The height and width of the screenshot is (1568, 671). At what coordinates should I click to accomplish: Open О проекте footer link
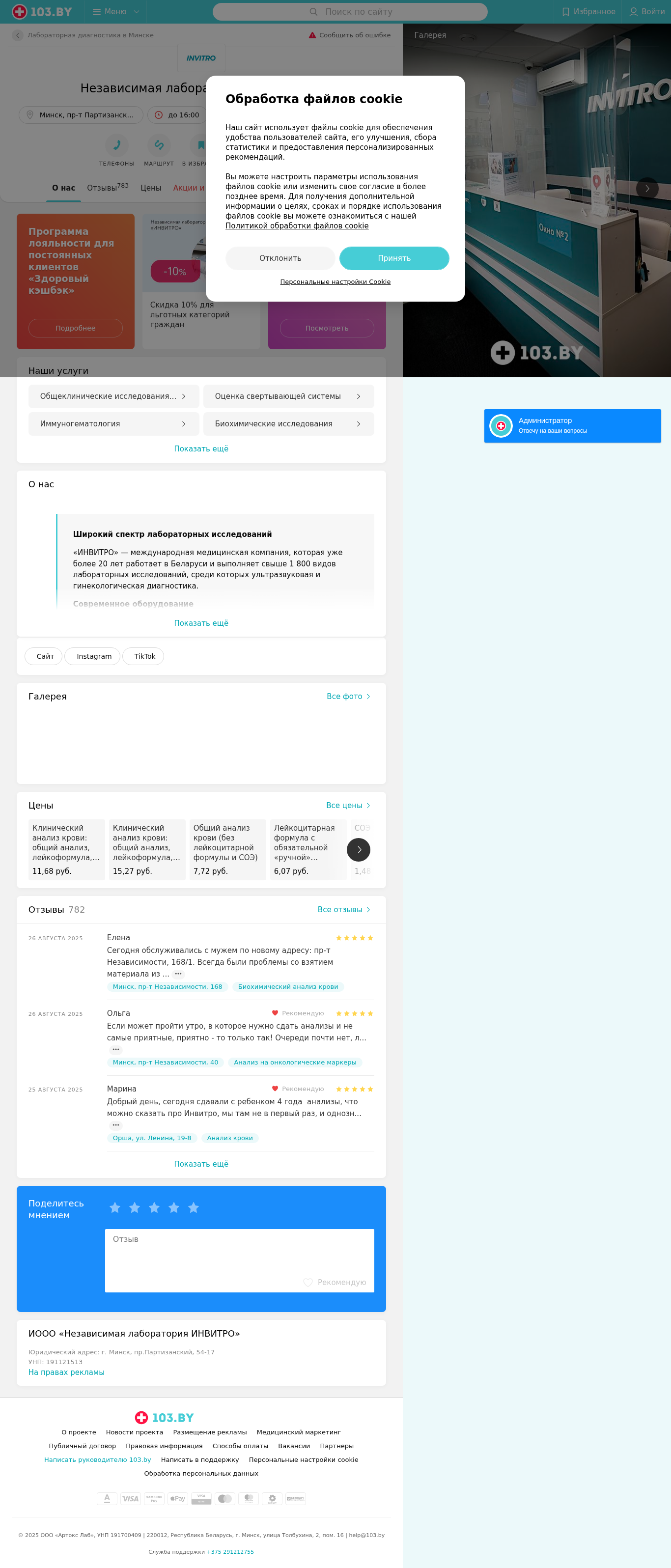pyautogui.click(x=79, y=1432)
